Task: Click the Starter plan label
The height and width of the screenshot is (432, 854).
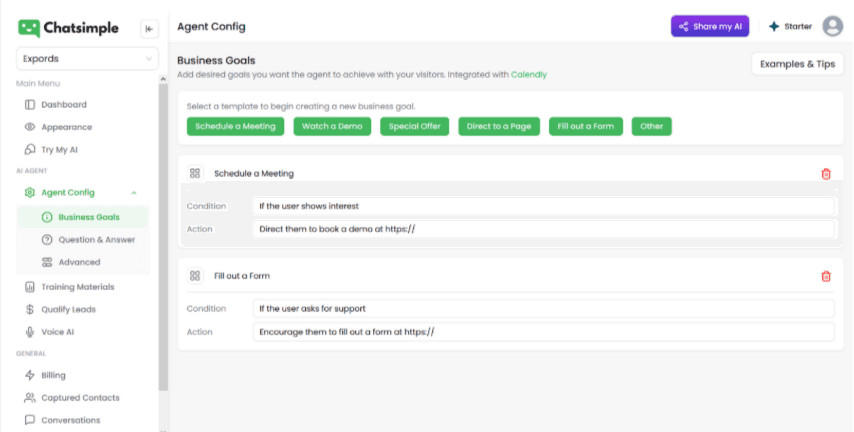Action: [x=798, y=26]
